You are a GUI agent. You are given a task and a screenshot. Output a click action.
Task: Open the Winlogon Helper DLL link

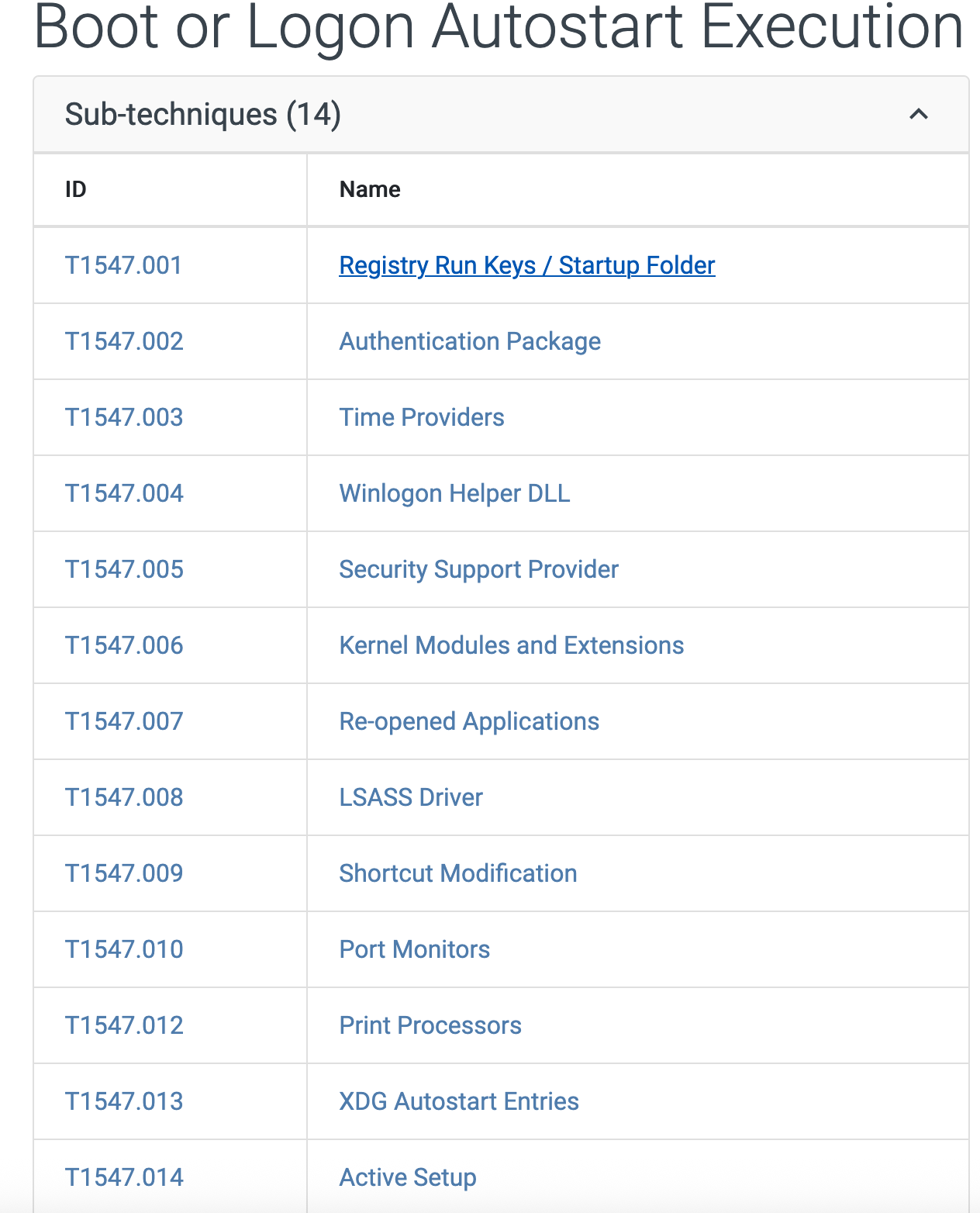point(454,493)
